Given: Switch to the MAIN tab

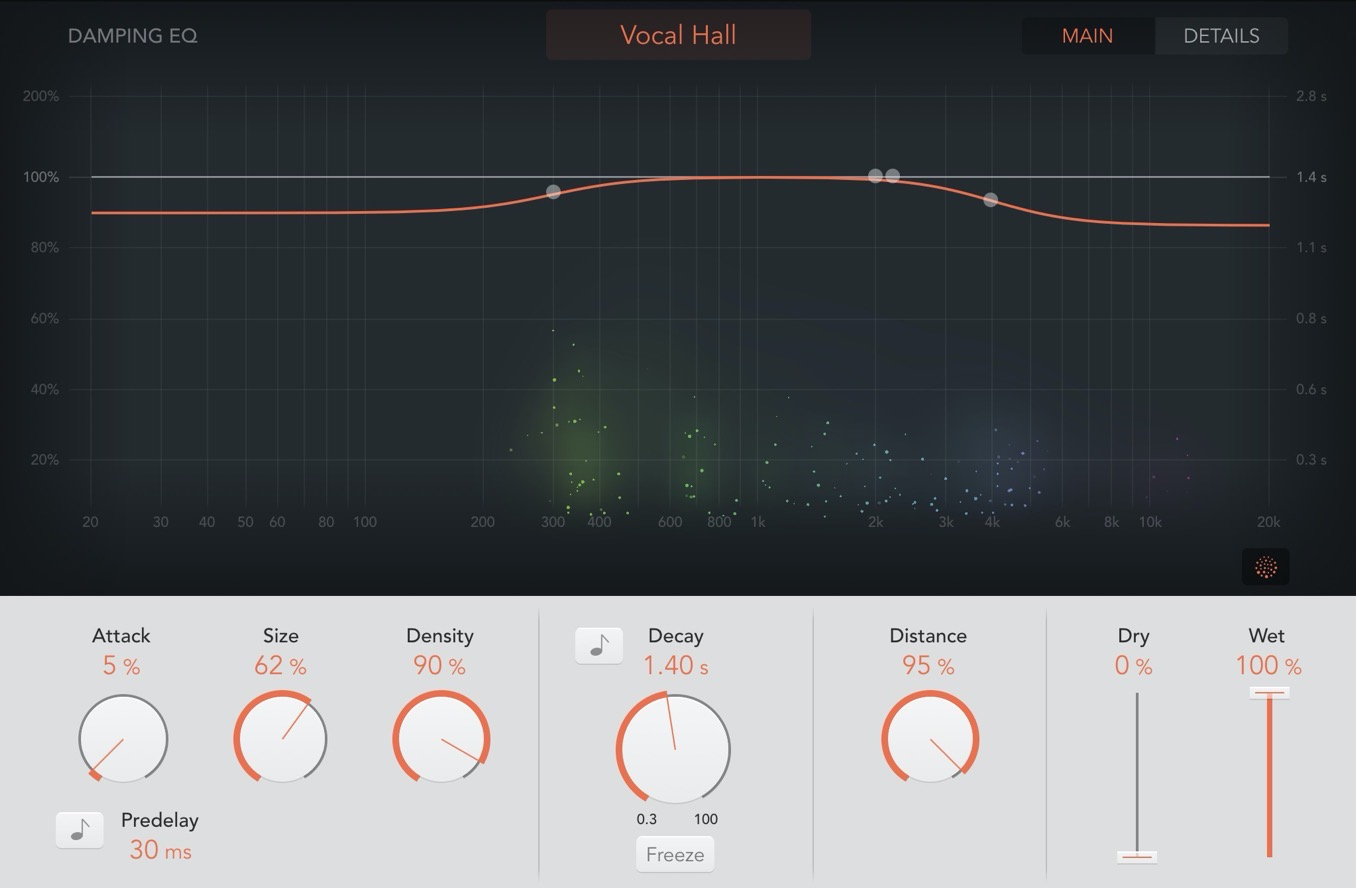Looking at the screenshot, I should 1087,36.
